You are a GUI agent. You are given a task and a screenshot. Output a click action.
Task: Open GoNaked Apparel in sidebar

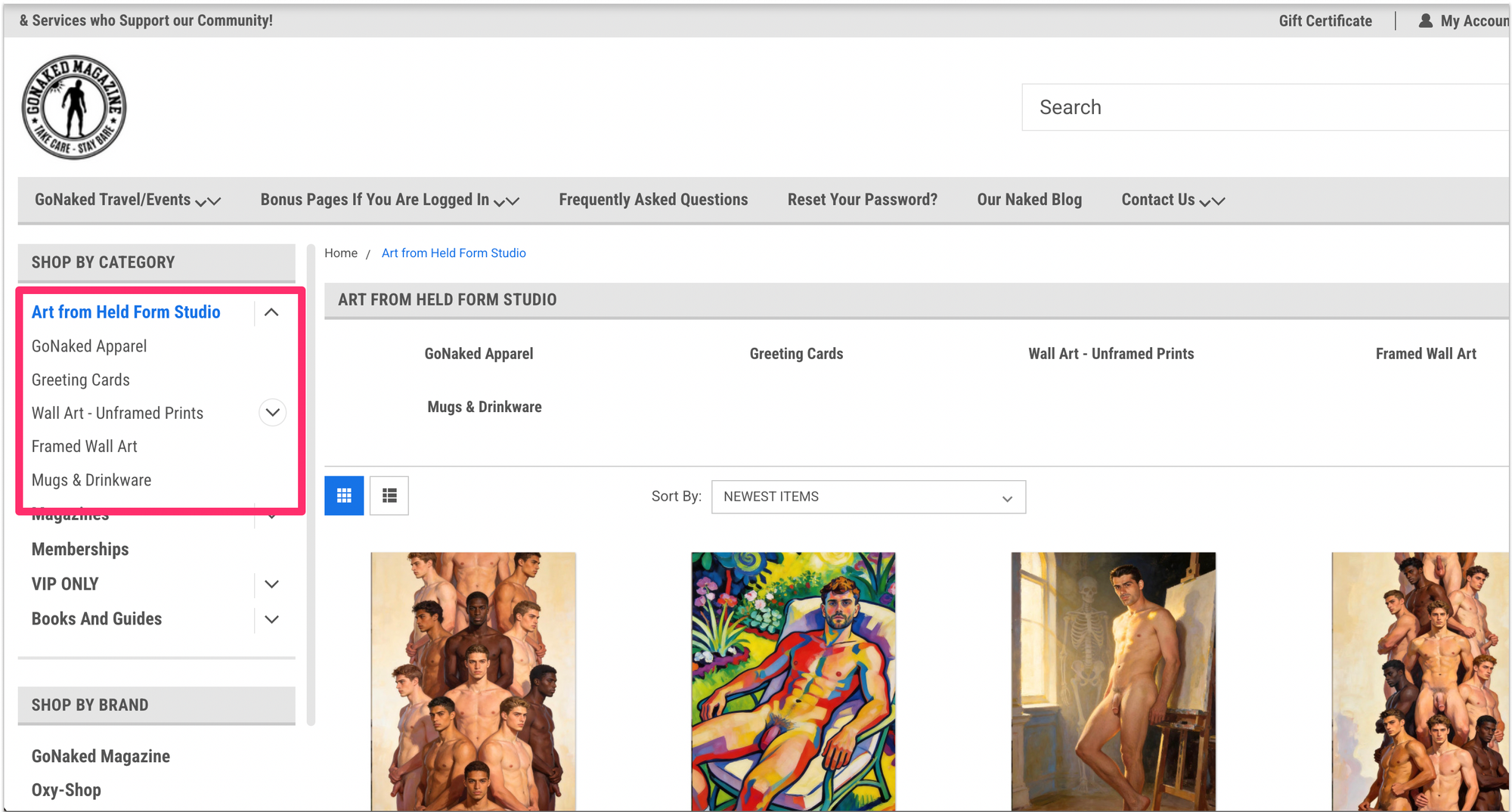click(89, 346)
